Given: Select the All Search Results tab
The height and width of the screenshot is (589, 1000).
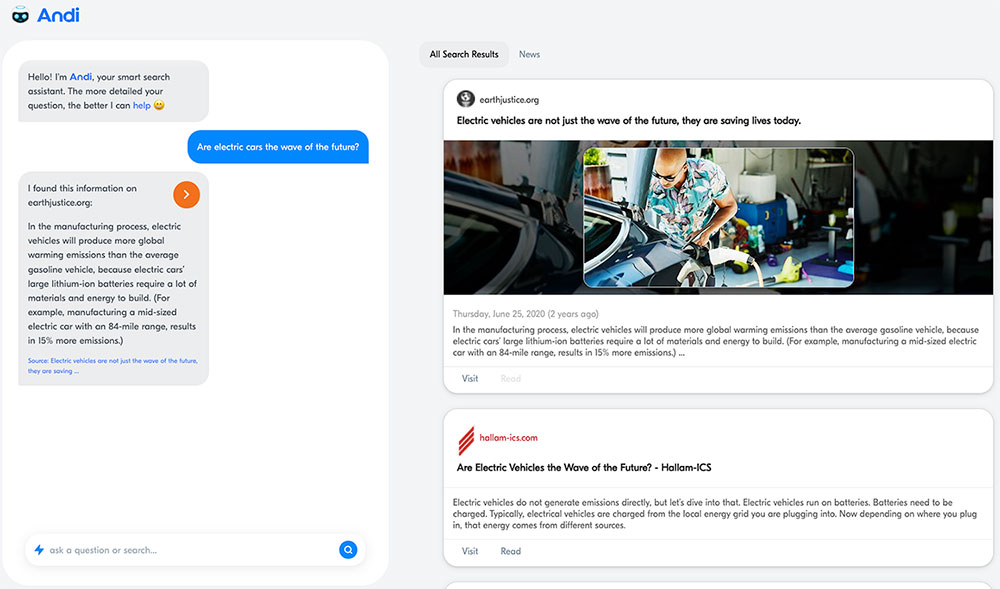Looking at the screenshot, I should click(464, 54).
